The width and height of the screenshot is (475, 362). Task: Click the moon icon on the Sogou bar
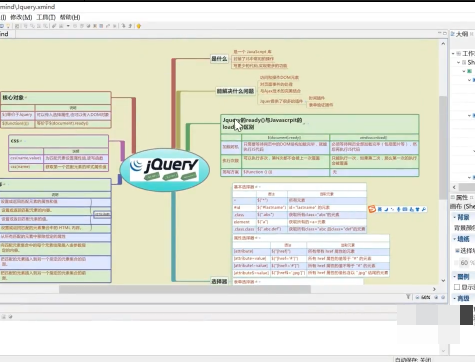(x=386, y=209)
